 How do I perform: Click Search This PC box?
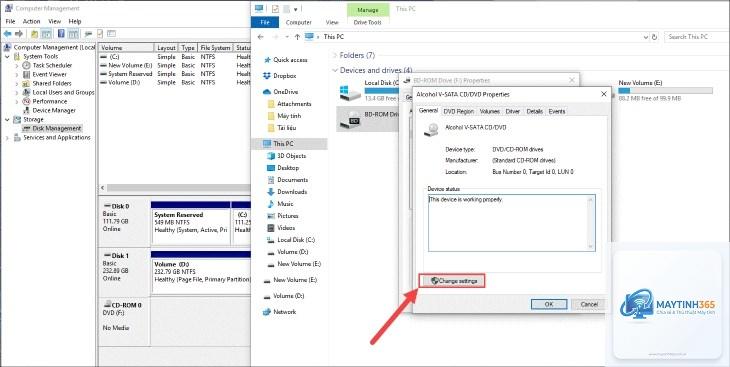[x=696, y=37]
